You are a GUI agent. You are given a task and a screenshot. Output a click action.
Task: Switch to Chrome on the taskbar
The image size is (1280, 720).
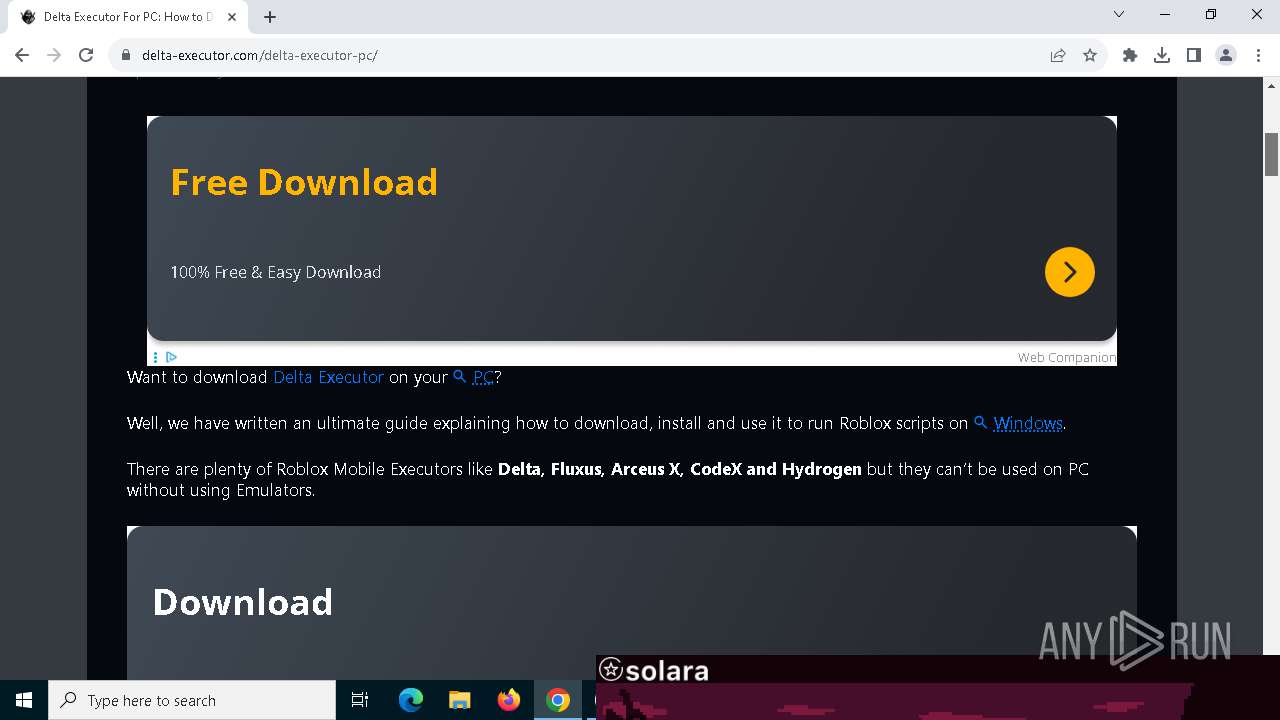558,700
